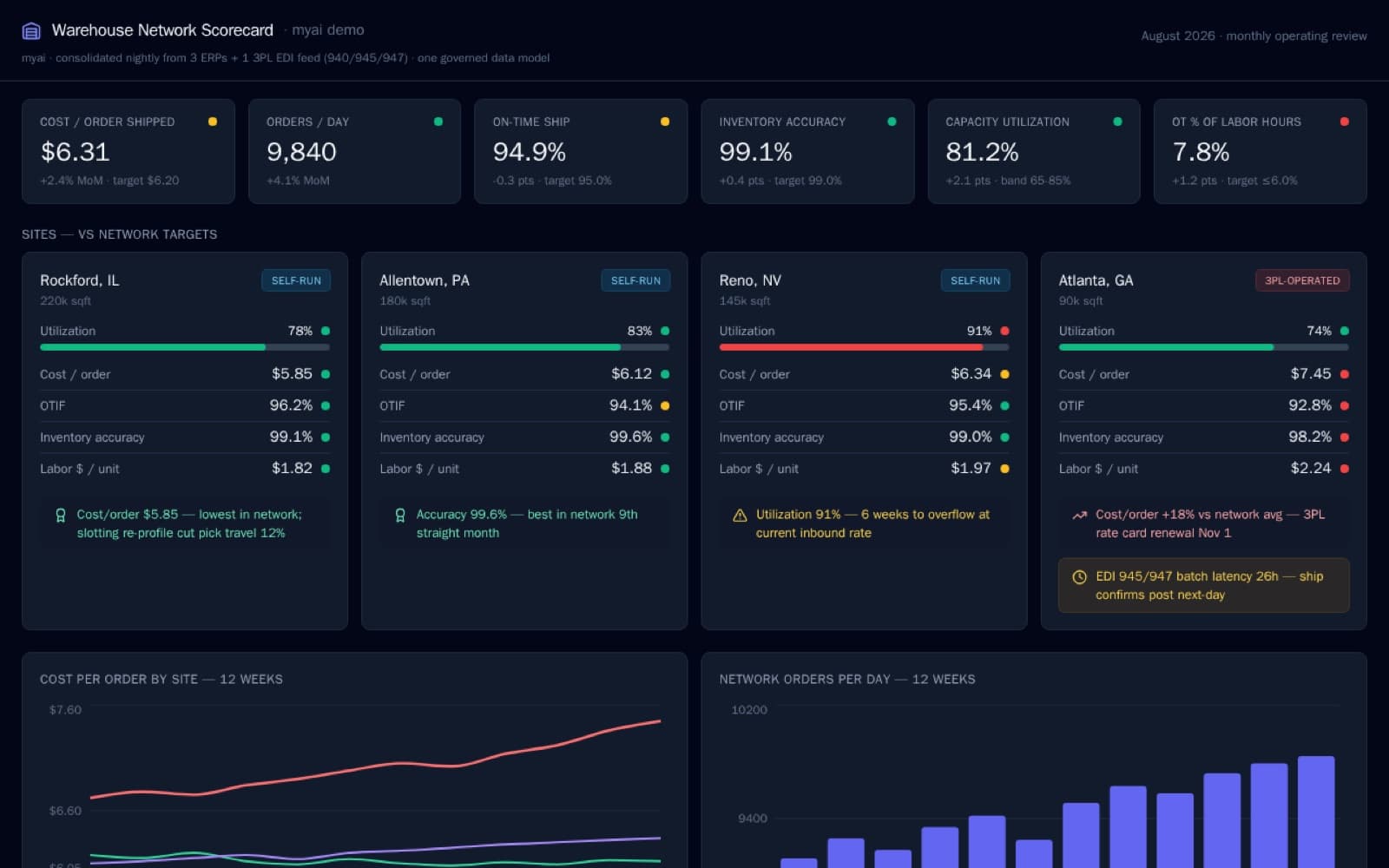Click the Warehouse Network Scorecard title
The width and height of the screenshot is (1389, 868).
(162, 30)
